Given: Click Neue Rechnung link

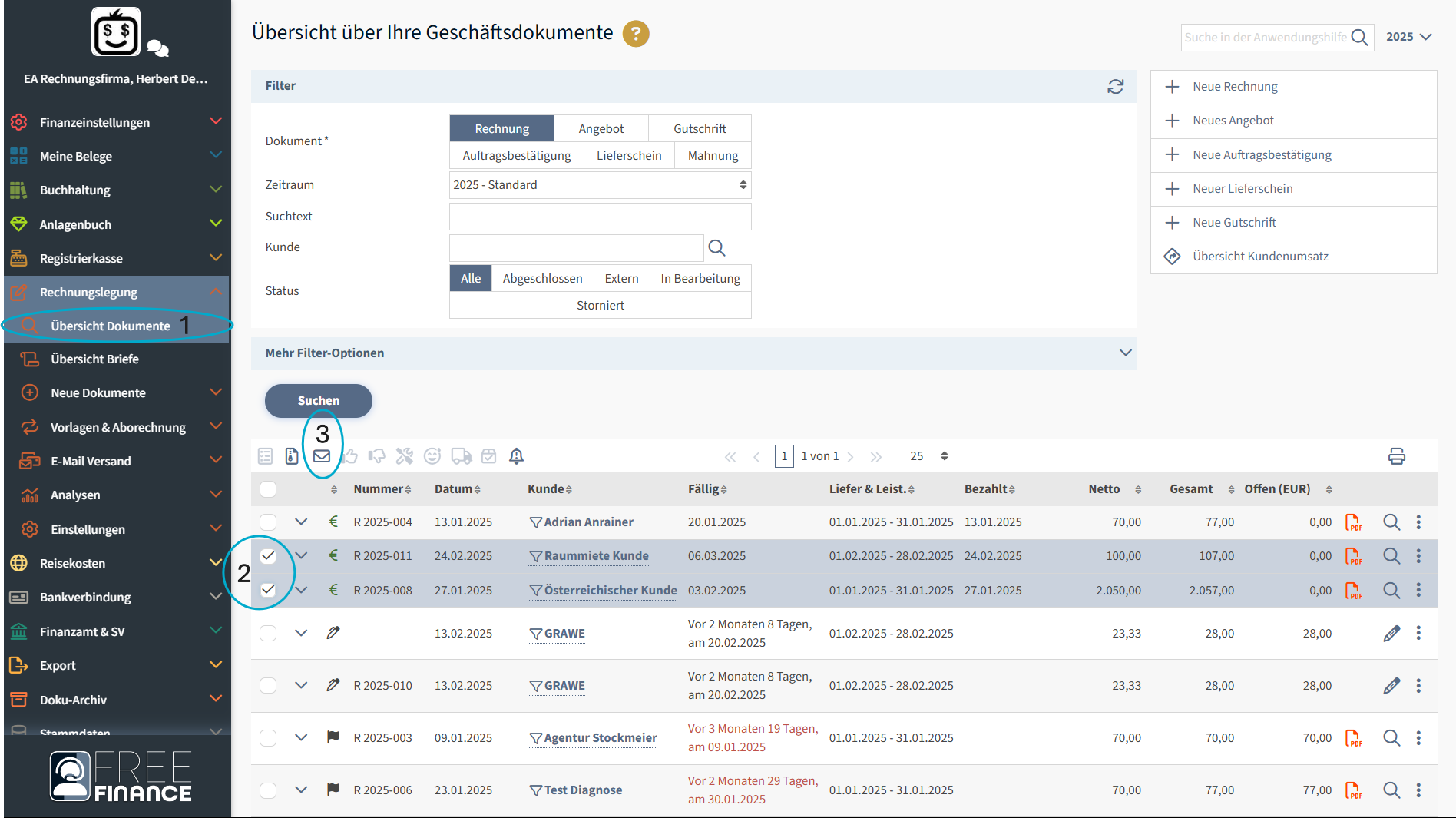Looking at the screenshot, I should tap(1235, 87).
